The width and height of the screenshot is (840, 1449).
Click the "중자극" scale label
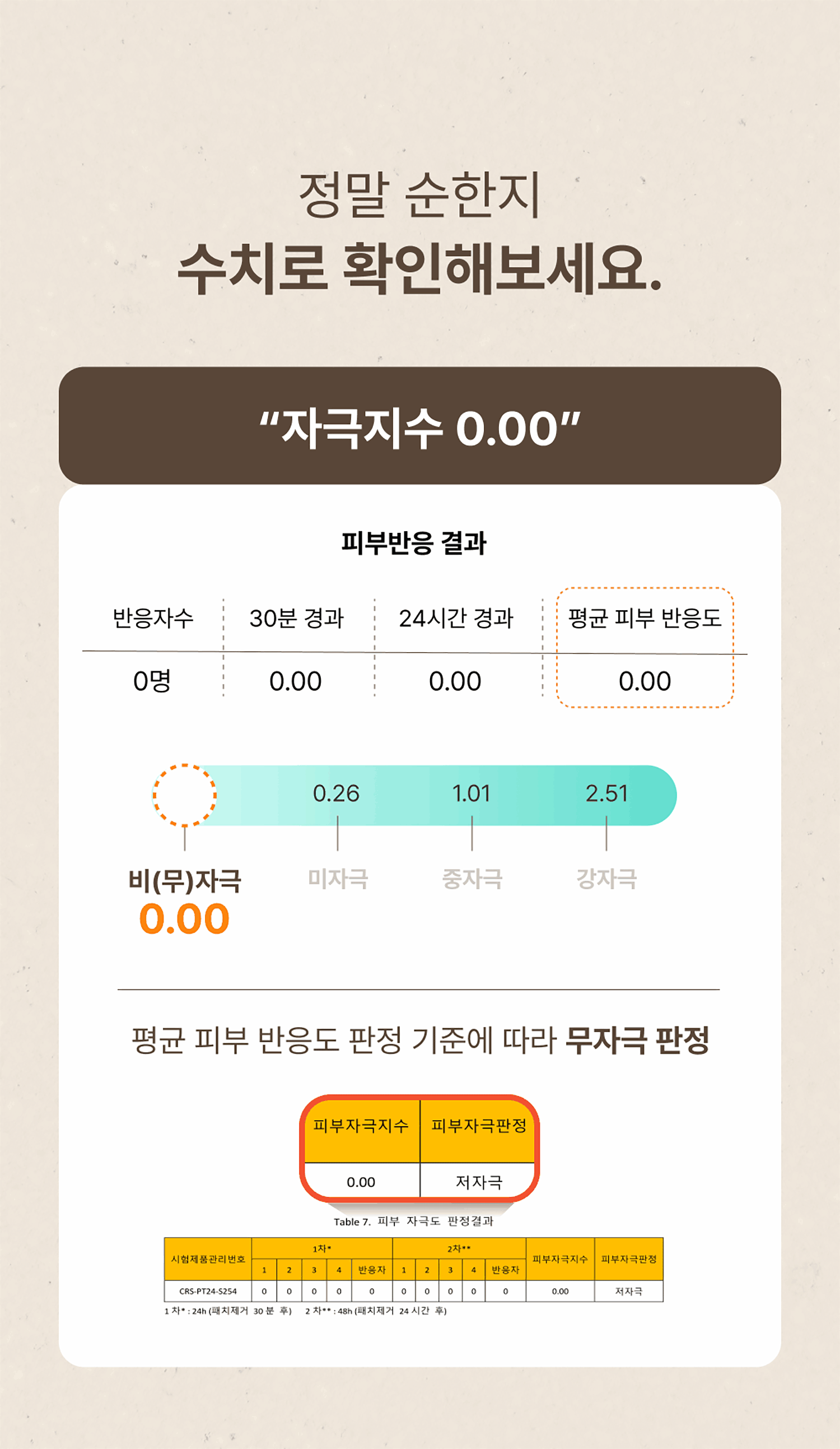pyautogui.click(x=472, y=879)
